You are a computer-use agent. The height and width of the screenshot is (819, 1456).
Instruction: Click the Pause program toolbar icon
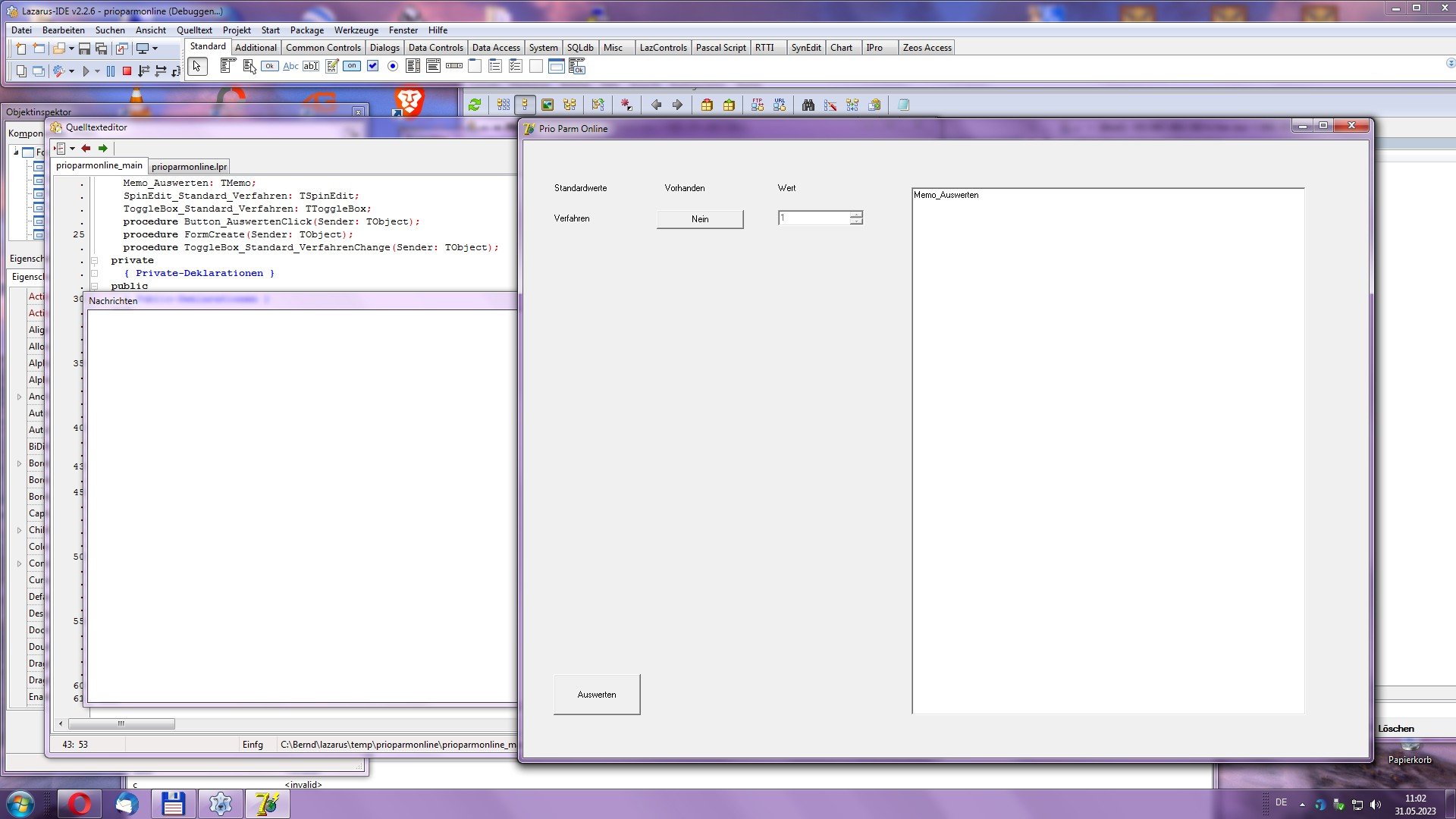pyautogui.click(x=111, y=71)
